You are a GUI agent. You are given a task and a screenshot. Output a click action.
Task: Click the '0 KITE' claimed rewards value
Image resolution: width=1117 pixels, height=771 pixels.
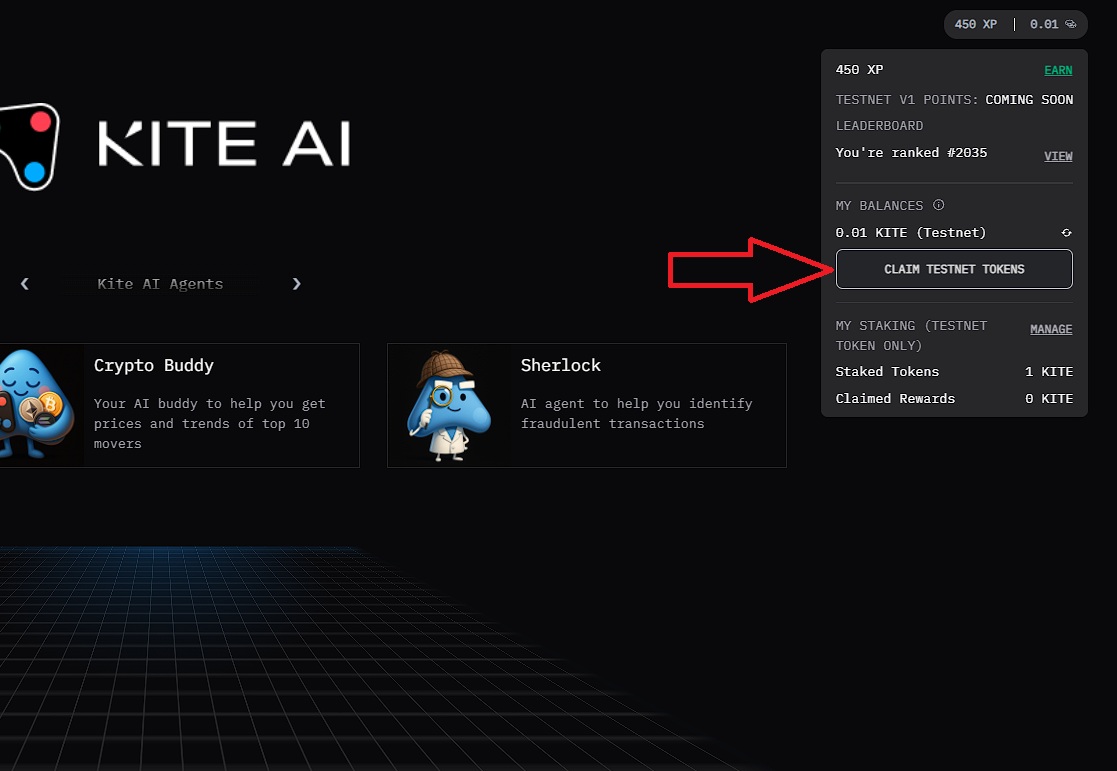tap(1049, 398)
